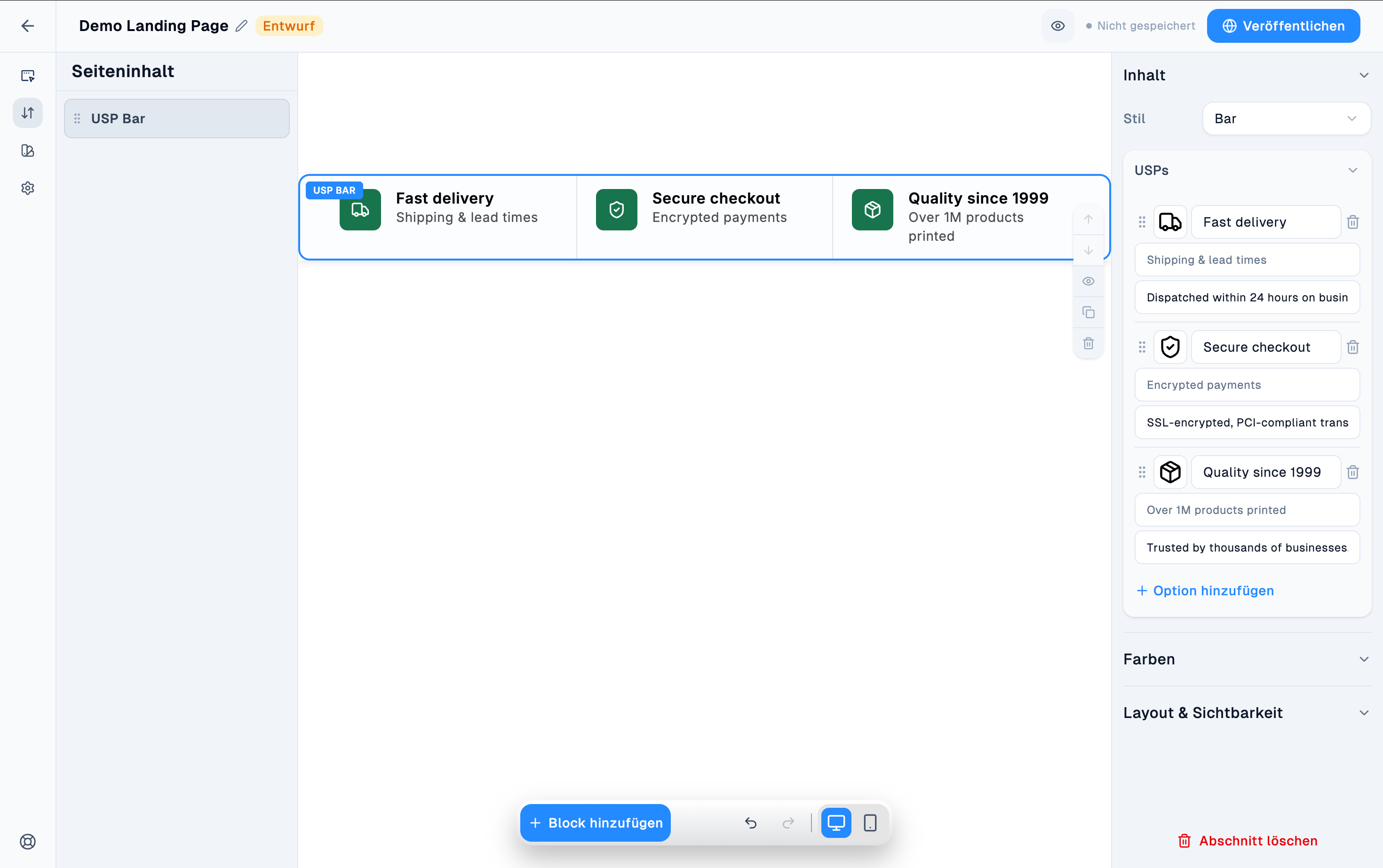This screenshot has height=868, width=1383.
Task: Edit the Fast delivery title field
Action: pyautogui.click(x=1266, y=222)
